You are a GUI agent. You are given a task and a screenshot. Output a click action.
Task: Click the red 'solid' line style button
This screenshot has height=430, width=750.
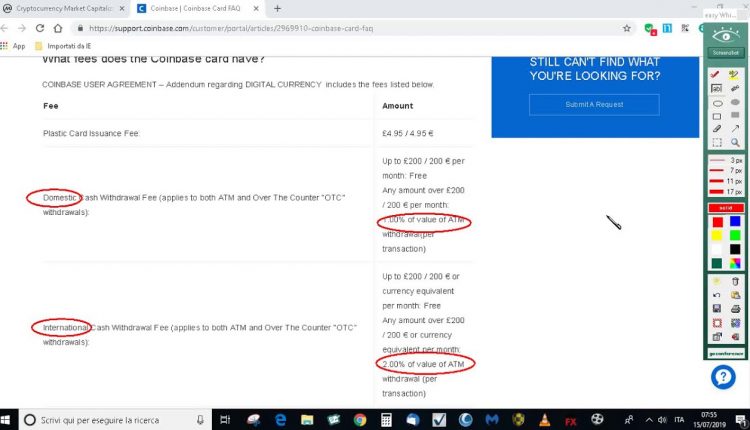726,208
